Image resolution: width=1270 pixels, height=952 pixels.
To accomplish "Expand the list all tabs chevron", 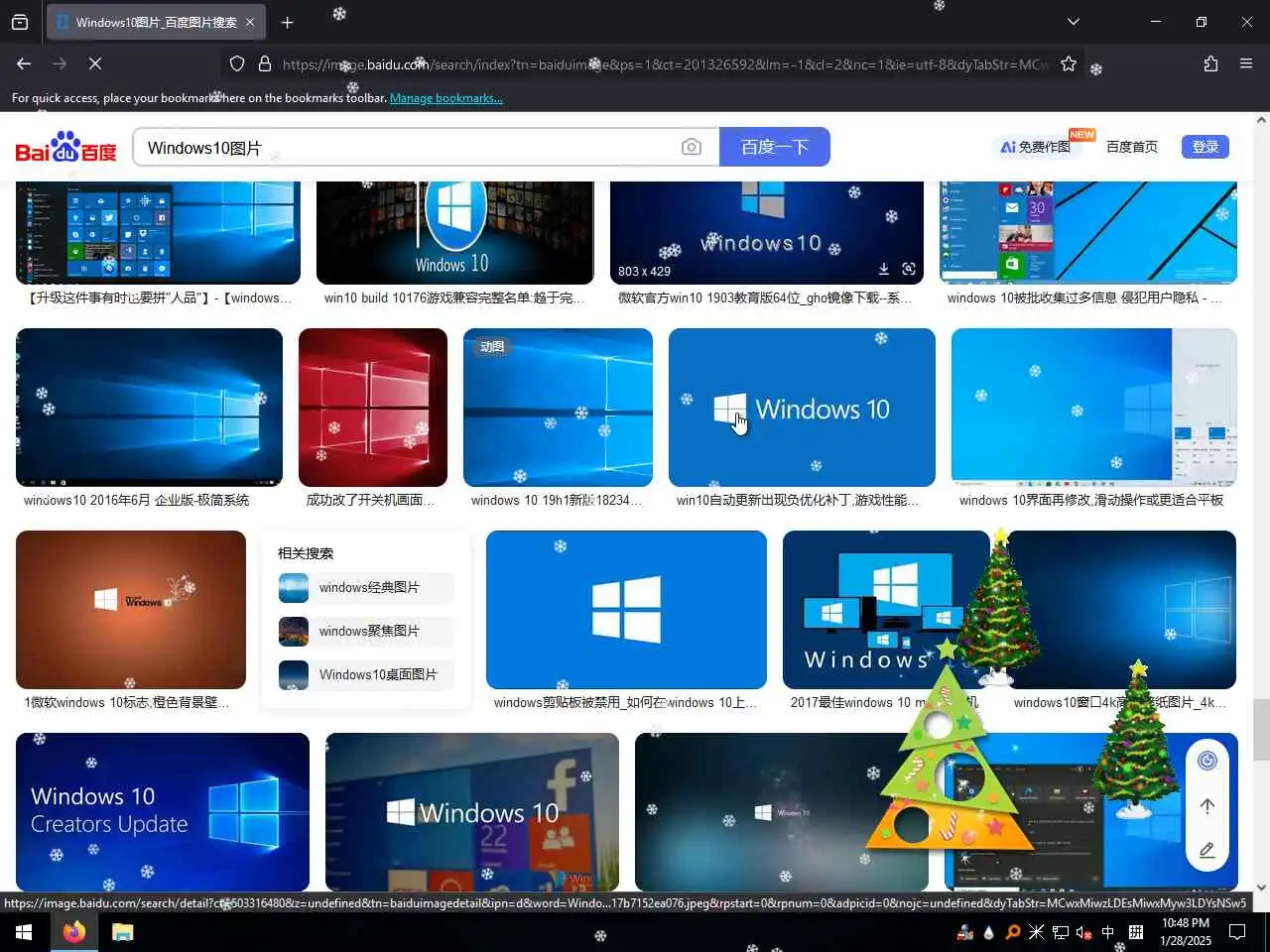I will click(x=1073, y=22).
